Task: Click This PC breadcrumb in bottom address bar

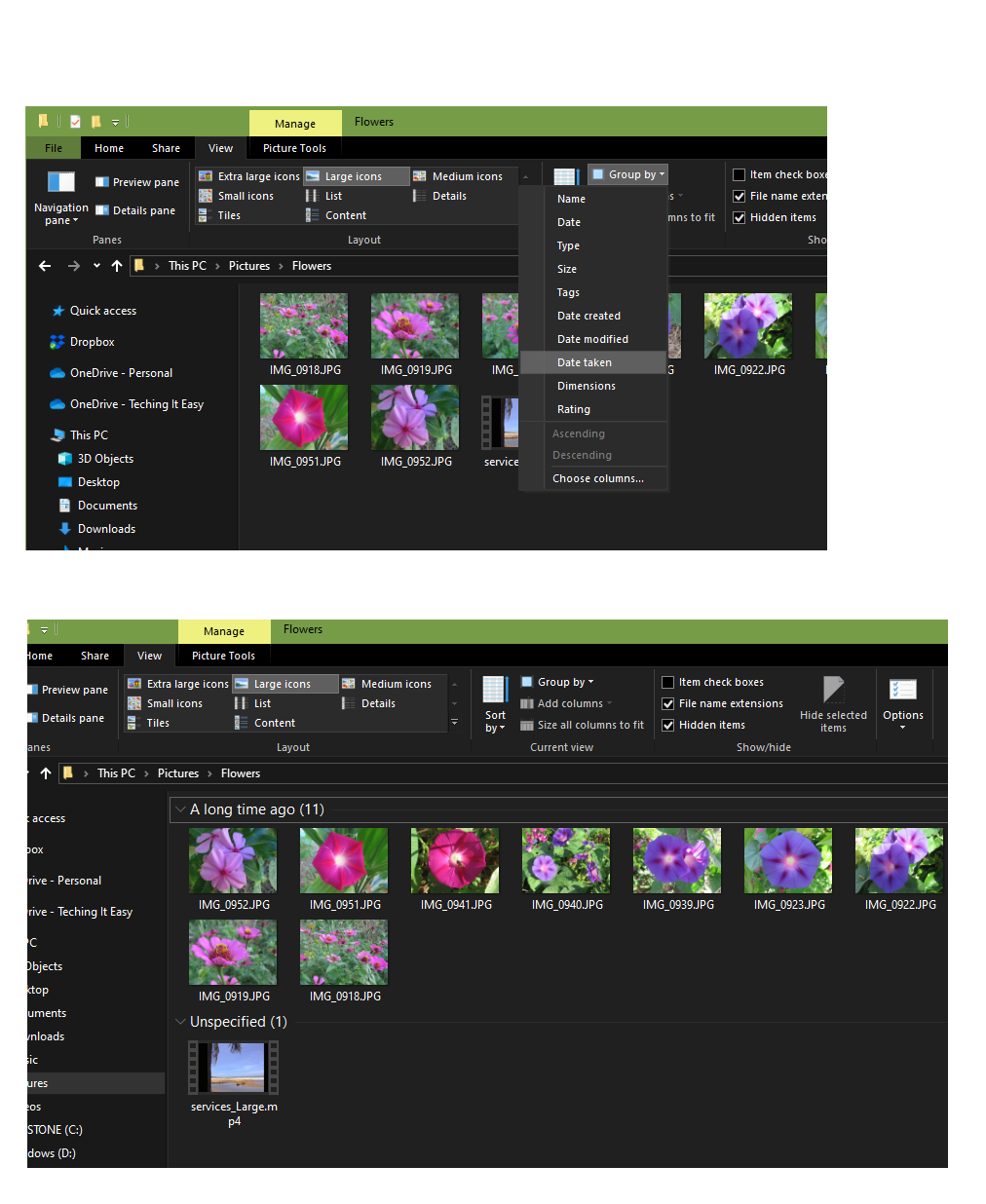Action: [117, 773]
